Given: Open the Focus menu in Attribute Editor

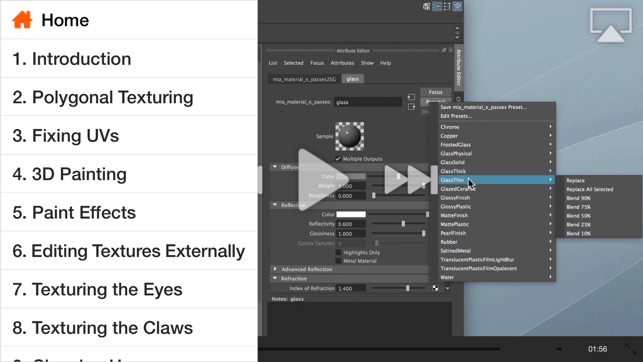Looking at the screenshot, I should click(317, 63).
